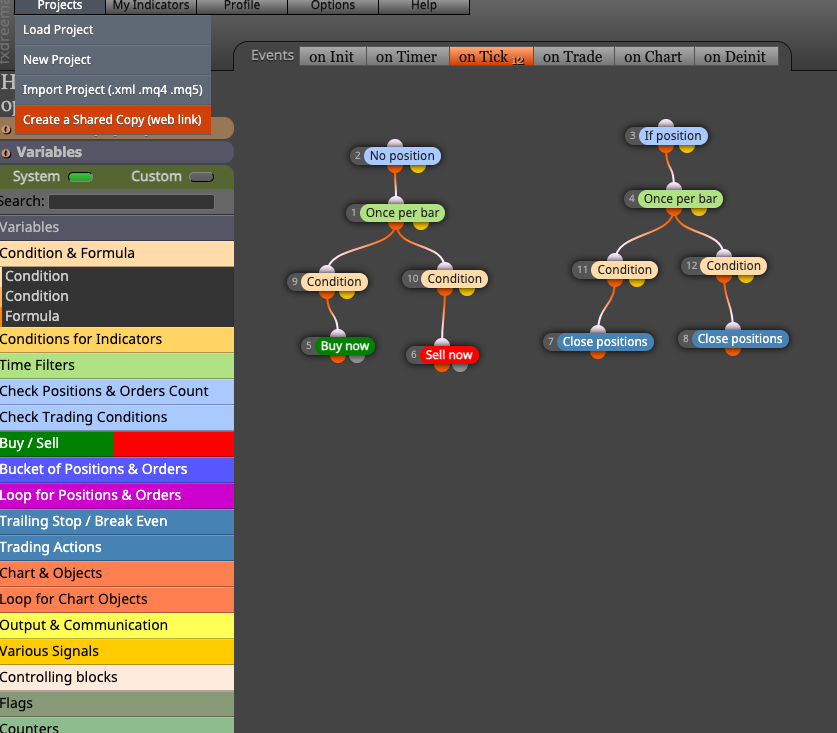Image resolution: width=837 pixels, height=733 pixels.
Task: Expand 'Controlling blocks' category
Action: tap(117, 677)
